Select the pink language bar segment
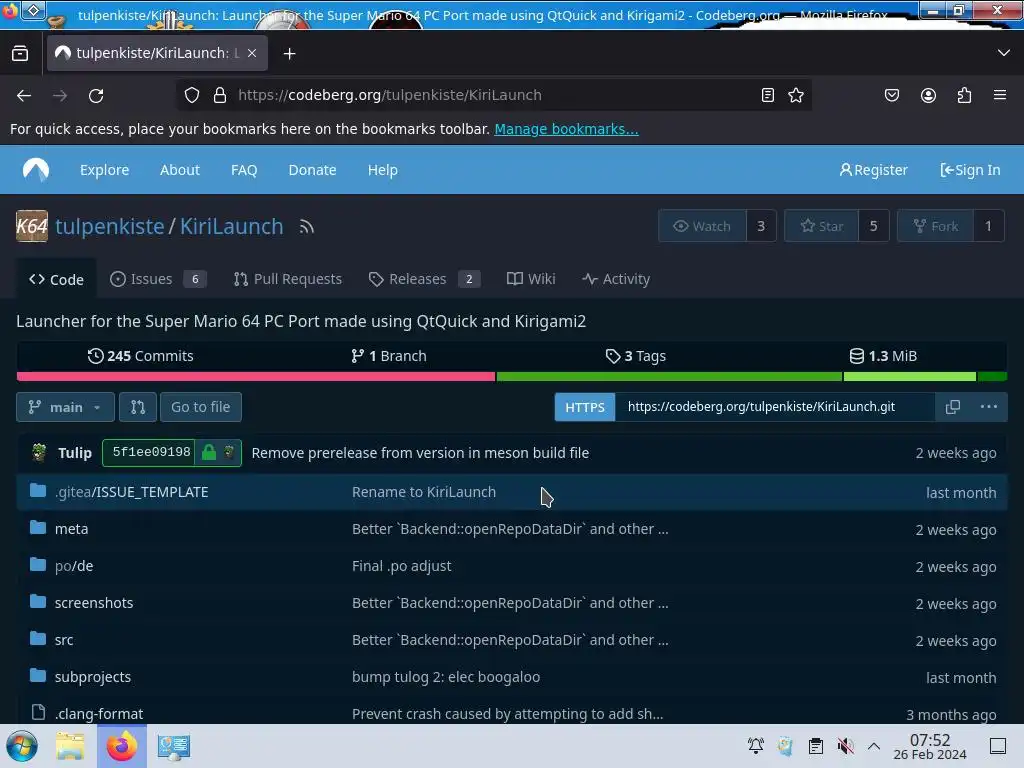1024x768 pixels. click(x=255, y=377)
